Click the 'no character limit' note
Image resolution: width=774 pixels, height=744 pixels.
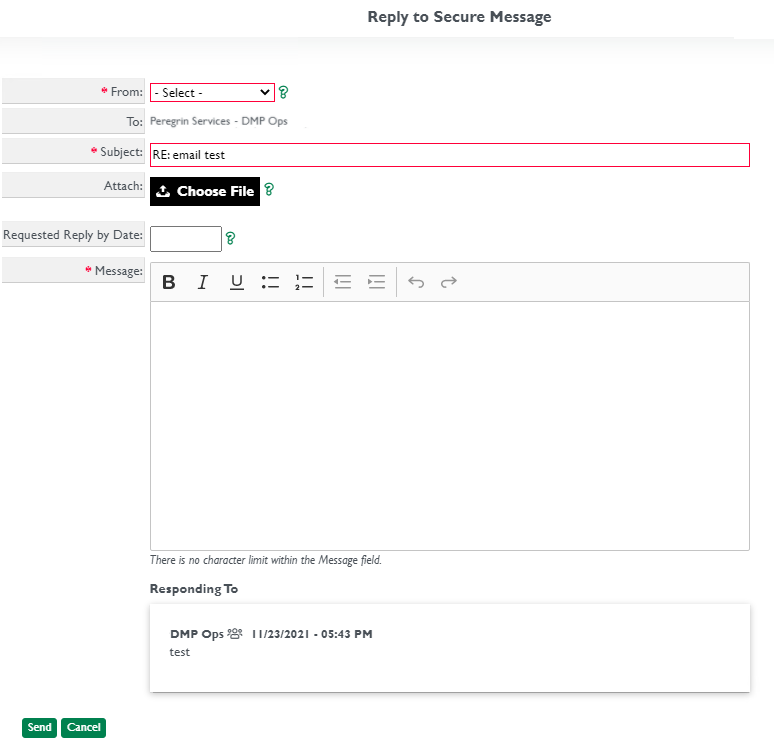tap(266, 560)
